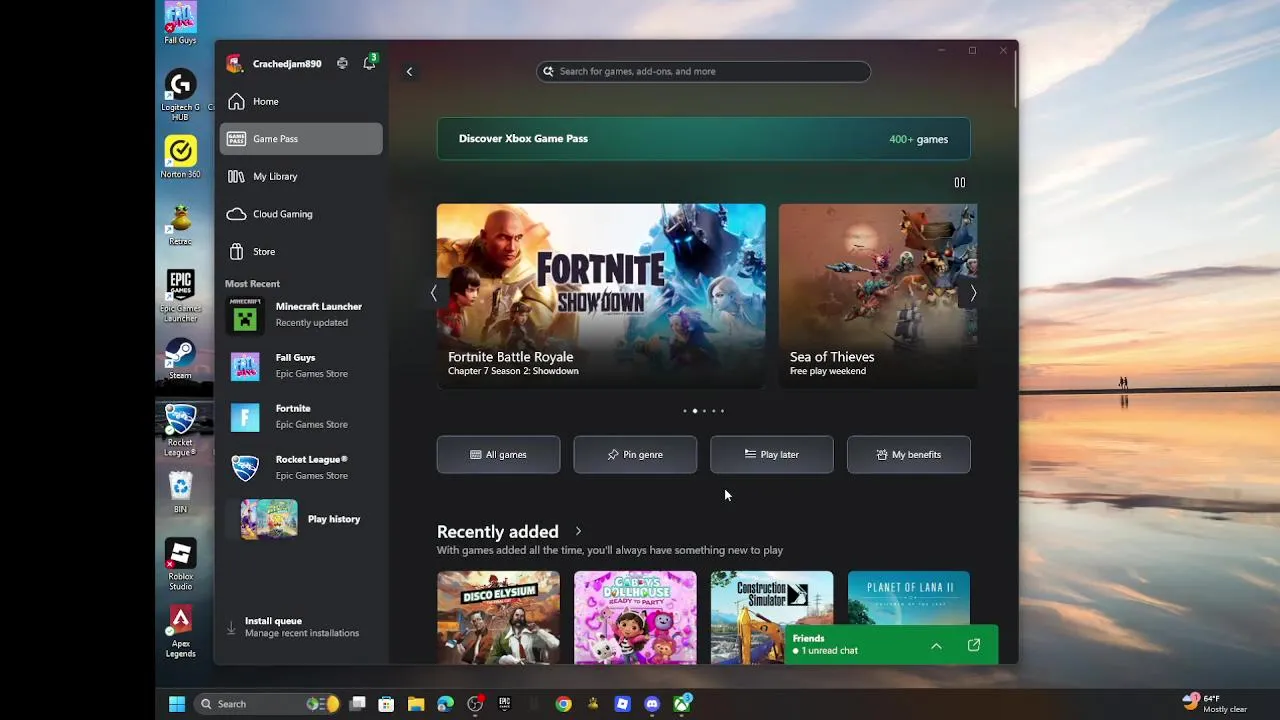Click the printer-like icon beside Crachedjam890
Viewport: 1280px width, 720px height.
pos(342,63)
